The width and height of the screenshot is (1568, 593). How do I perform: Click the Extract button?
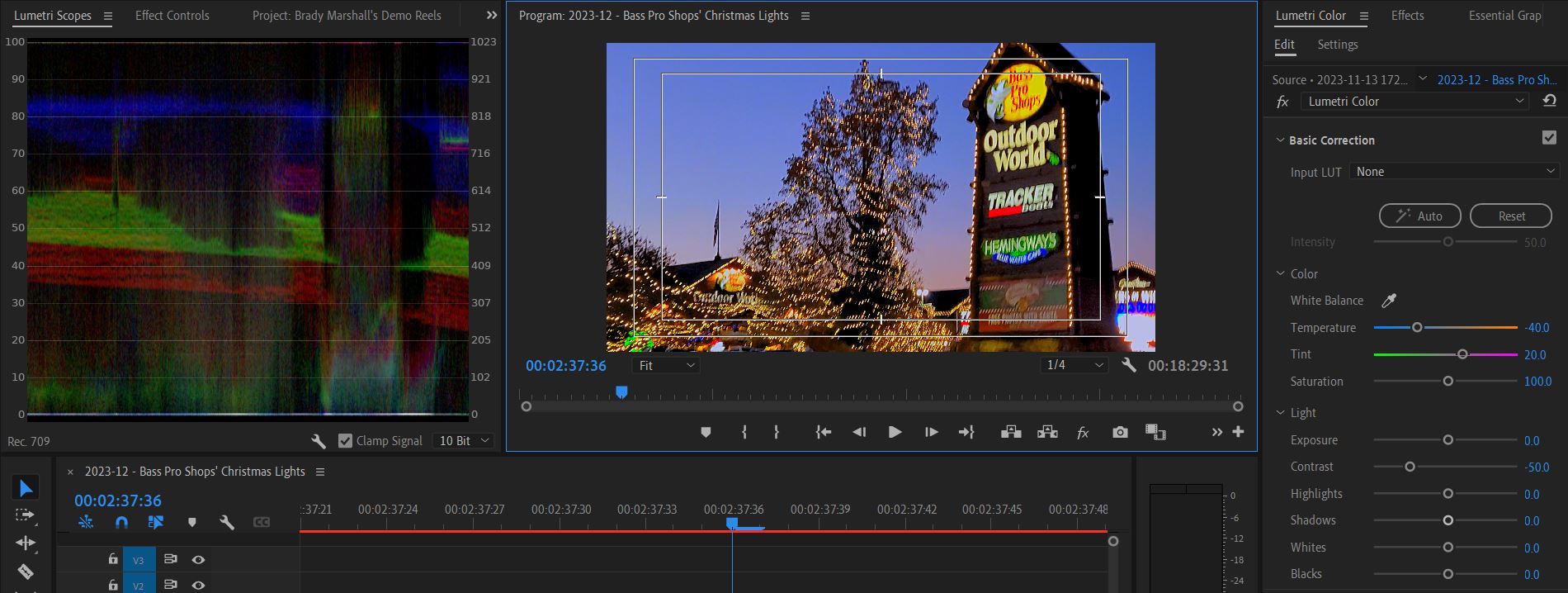point(1047,432)
